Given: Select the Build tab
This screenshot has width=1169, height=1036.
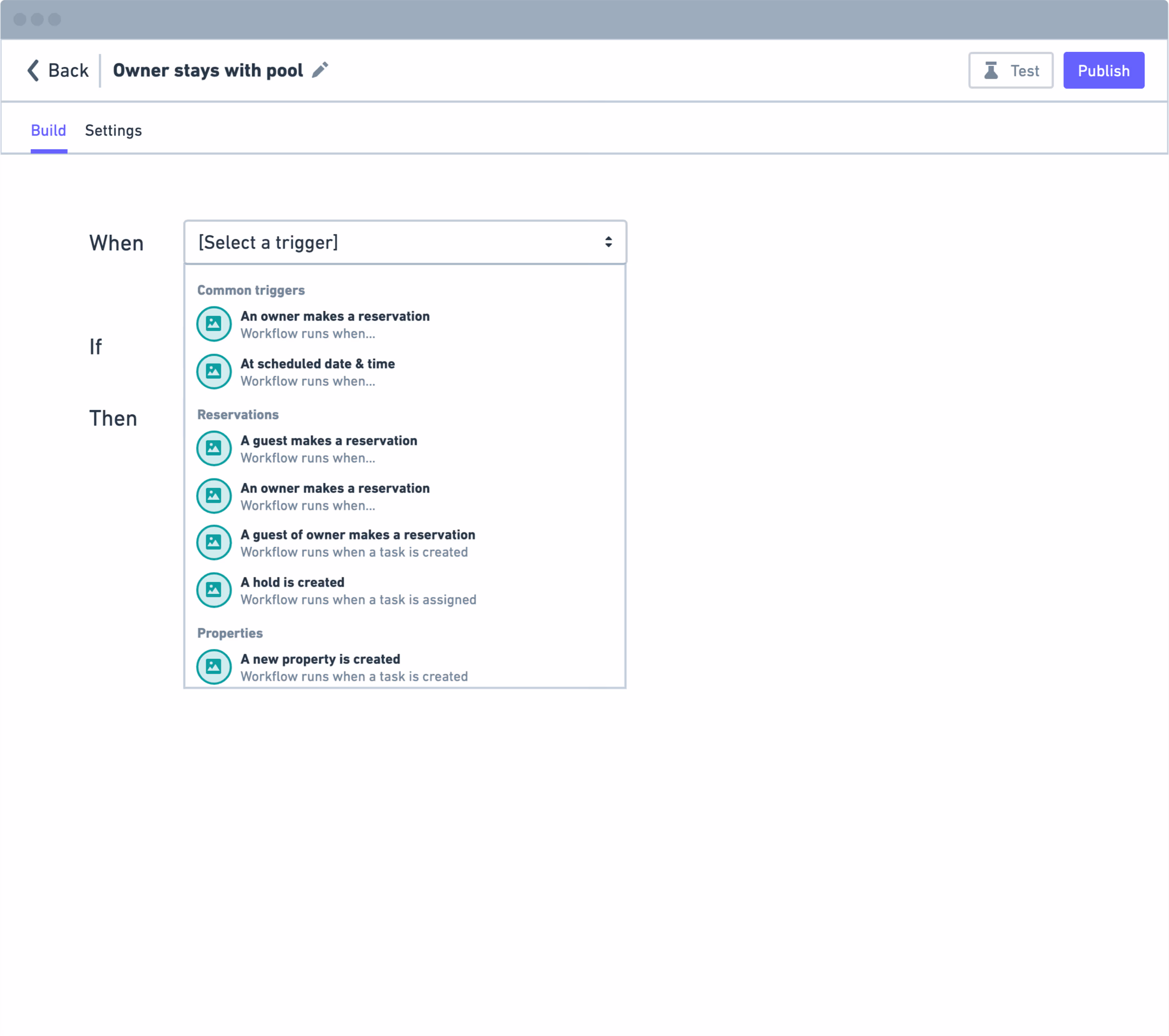Looking at the screenshot, I should (x=49, y=130).
